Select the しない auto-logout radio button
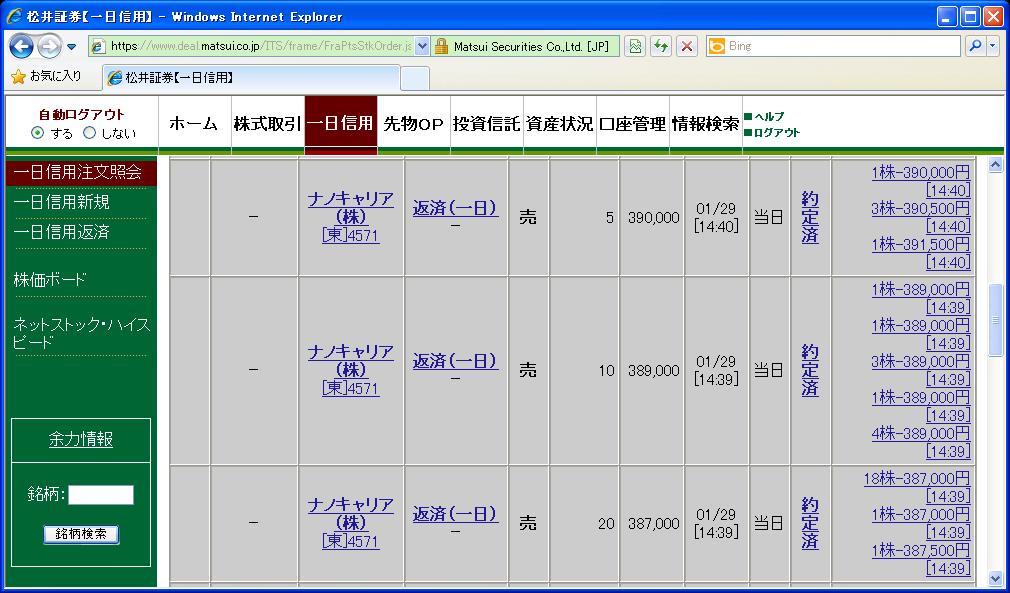1010x593 pixels. [90, 133]
